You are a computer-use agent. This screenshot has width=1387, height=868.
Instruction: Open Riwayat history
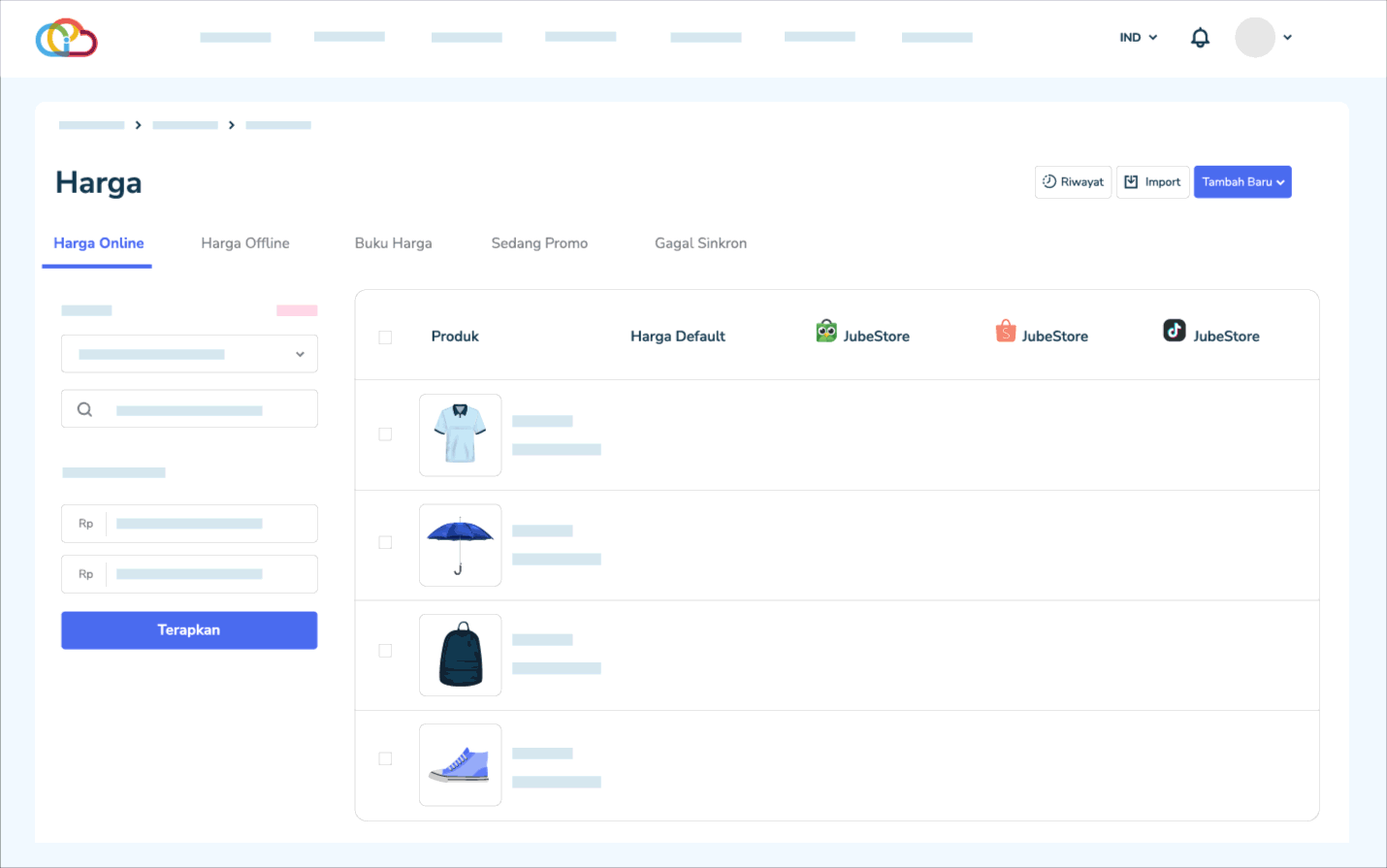pos(1073,182)
